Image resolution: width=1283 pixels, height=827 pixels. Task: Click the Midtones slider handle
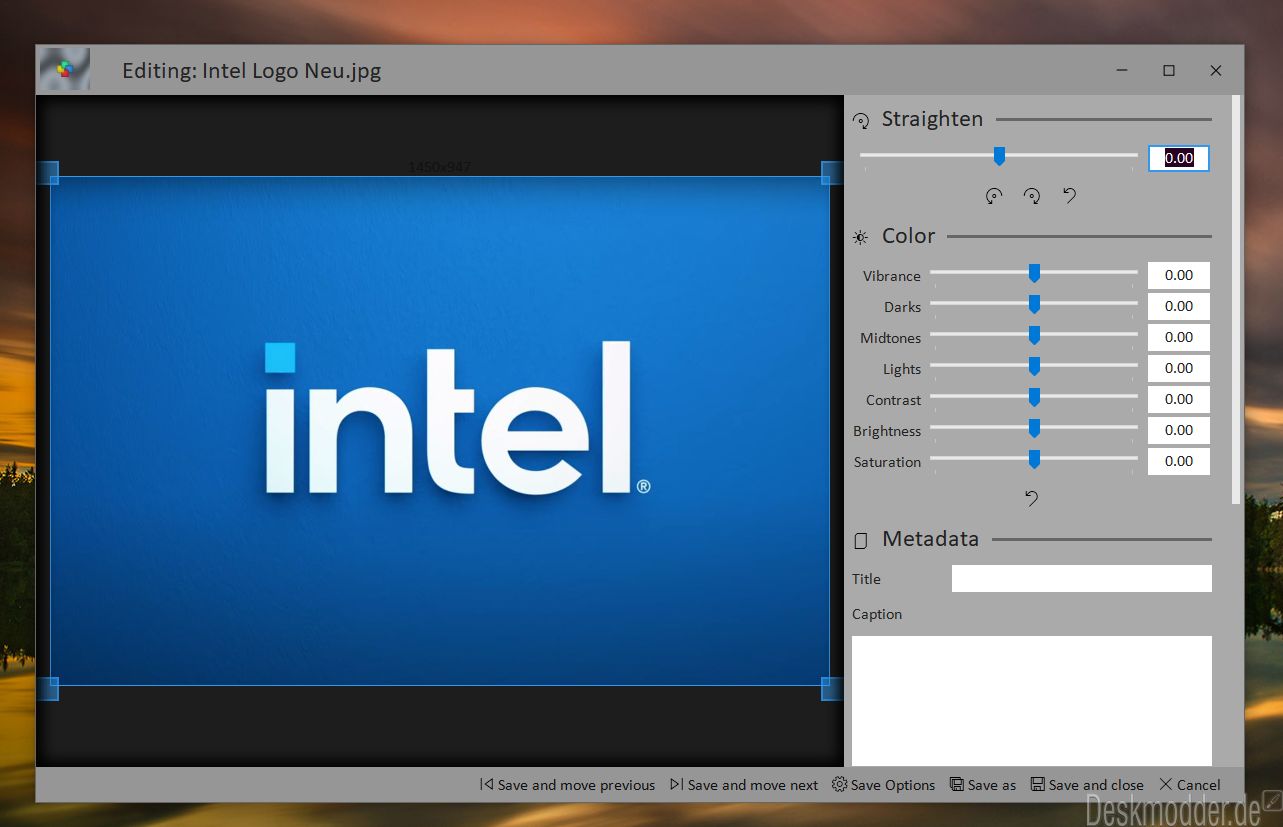(x=1034, y=335)
